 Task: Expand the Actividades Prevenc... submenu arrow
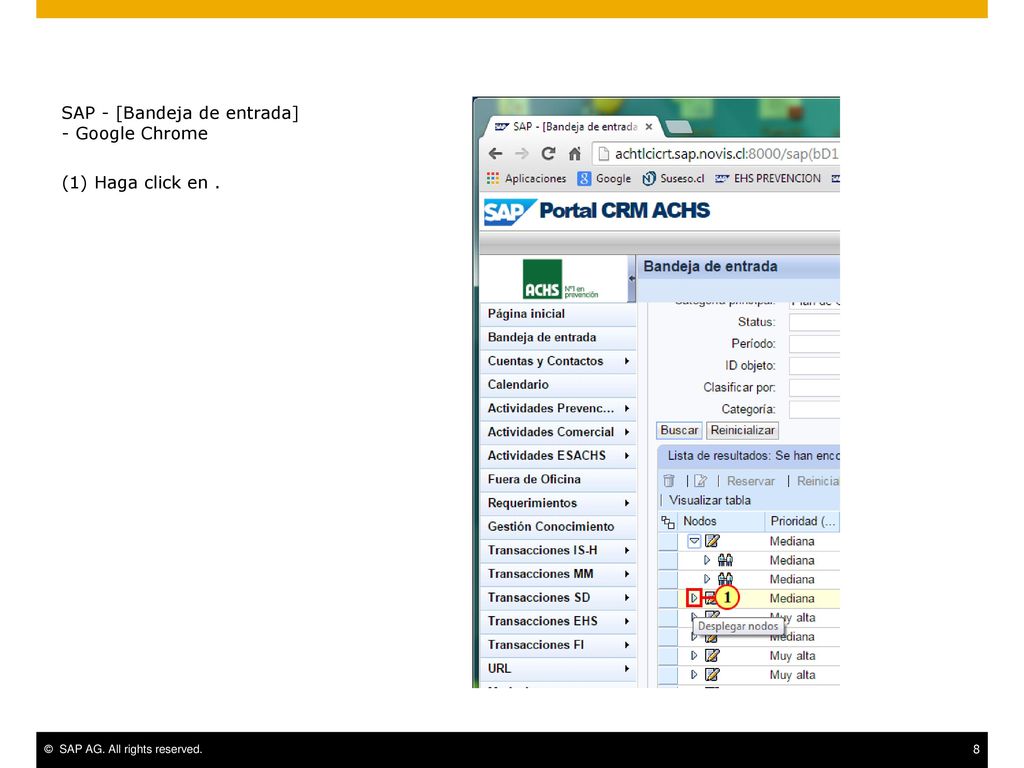(x=626, y=408)
